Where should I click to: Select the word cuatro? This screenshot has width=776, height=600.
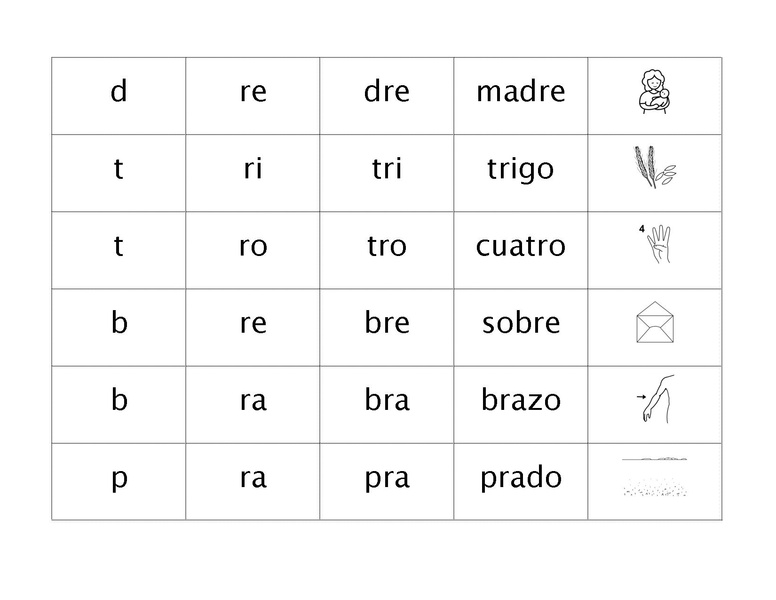tap(521, 246)
